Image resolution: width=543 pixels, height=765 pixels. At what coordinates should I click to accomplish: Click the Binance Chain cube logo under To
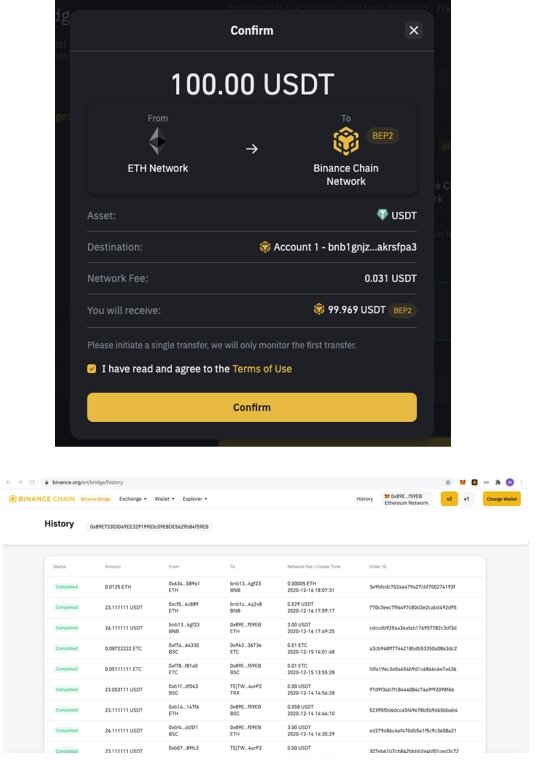(x=345, y=141)
